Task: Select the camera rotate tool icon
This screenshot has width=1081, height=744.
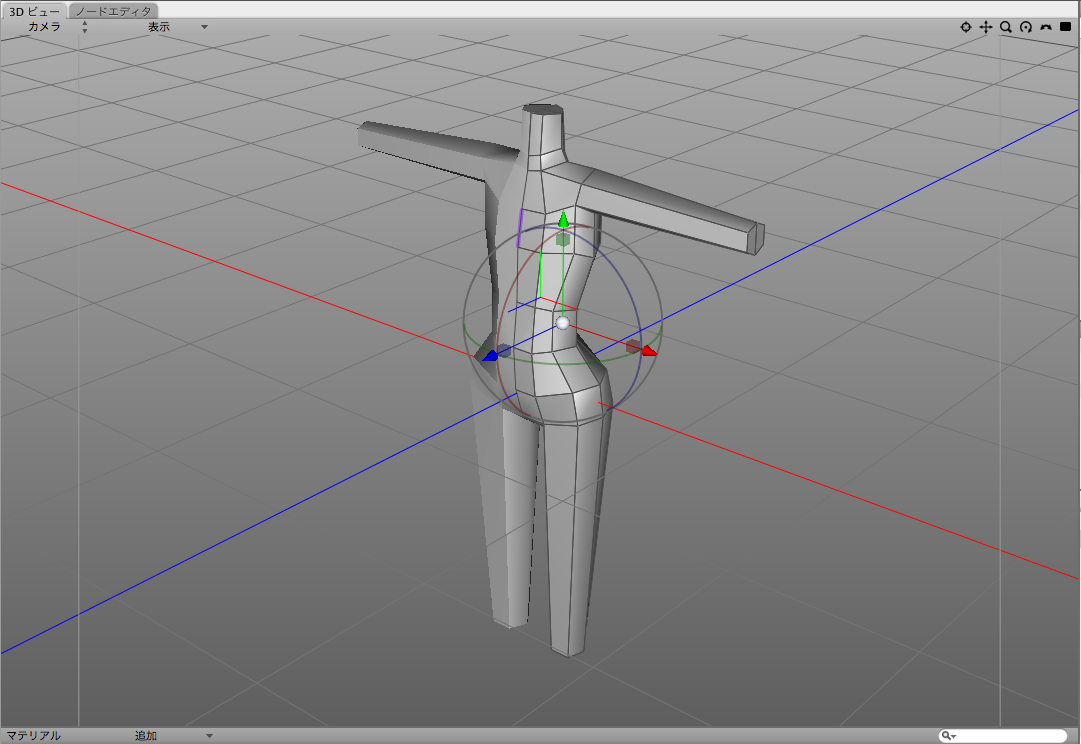Action: pos(1026,27)
